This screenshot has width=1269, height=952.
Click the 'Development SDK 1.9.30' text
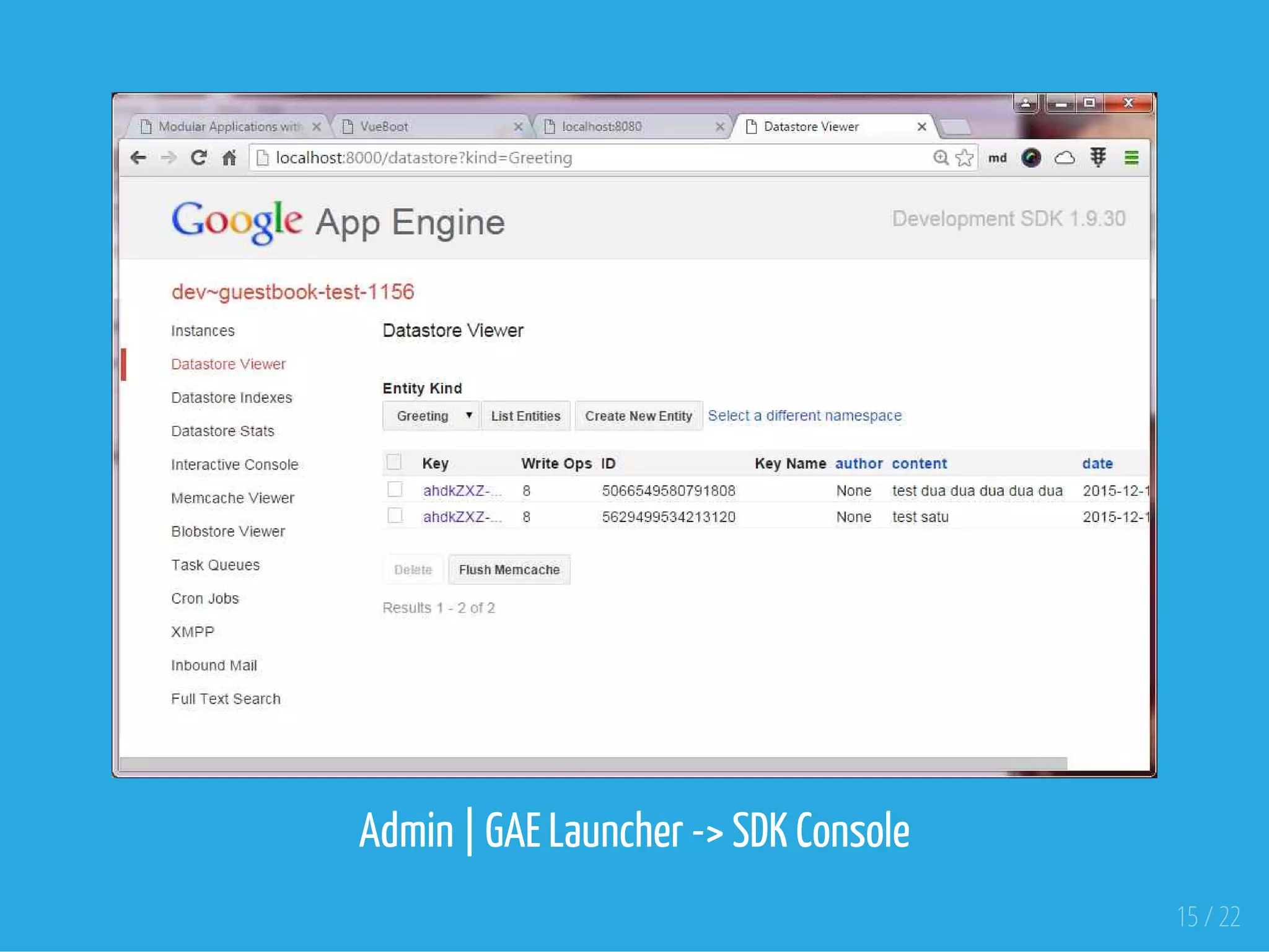(x=1009, y=219)
